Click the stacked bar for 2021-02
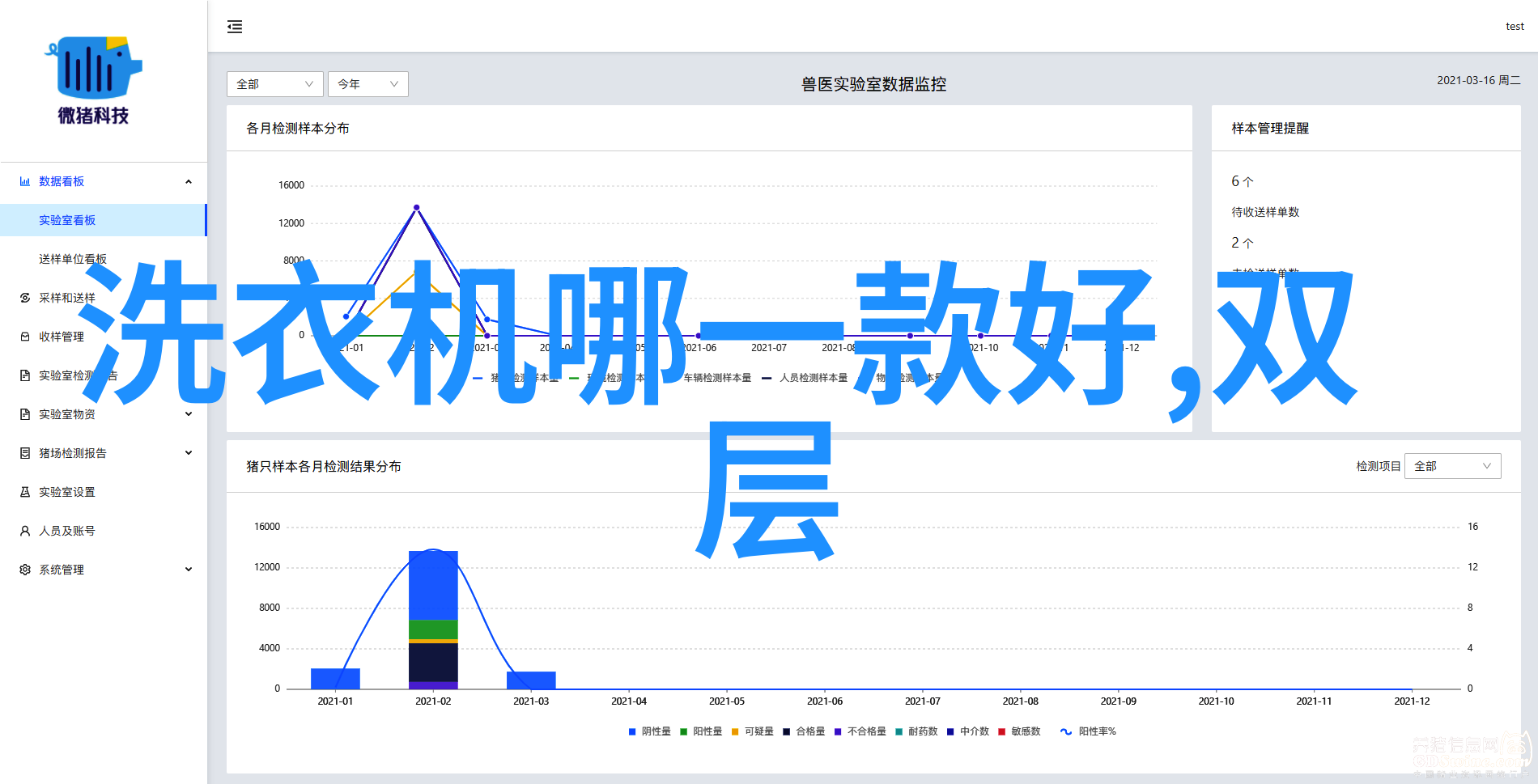The height and width of the screenshot is (784, 1538). click(433, 619)
